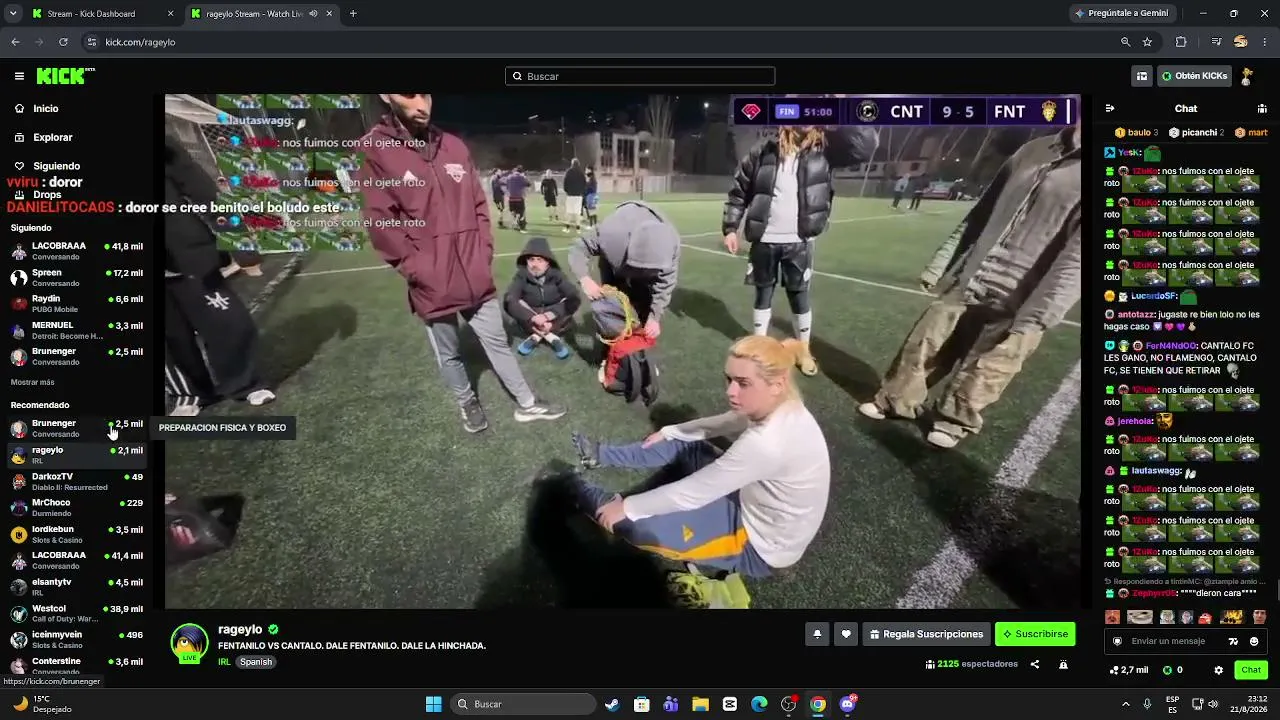1280x720 pixels.
Task: Open the Chrome three-dot menu
Action: 1265,42
